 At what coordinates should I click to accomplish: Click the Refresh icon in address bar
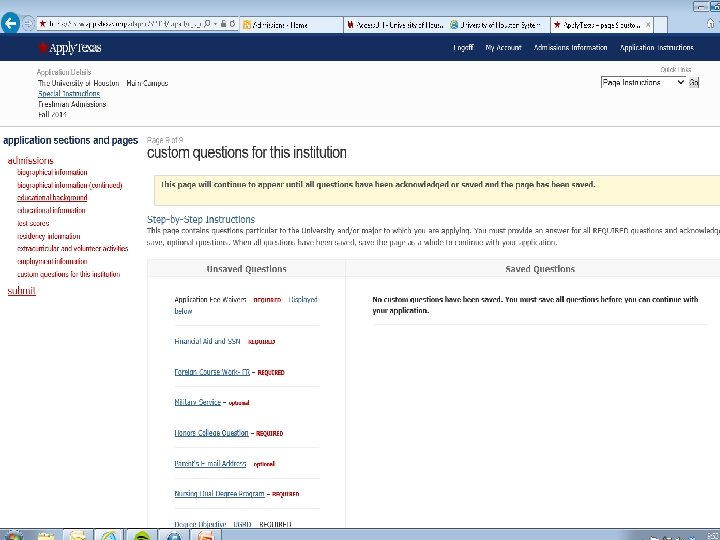[232, 23]
